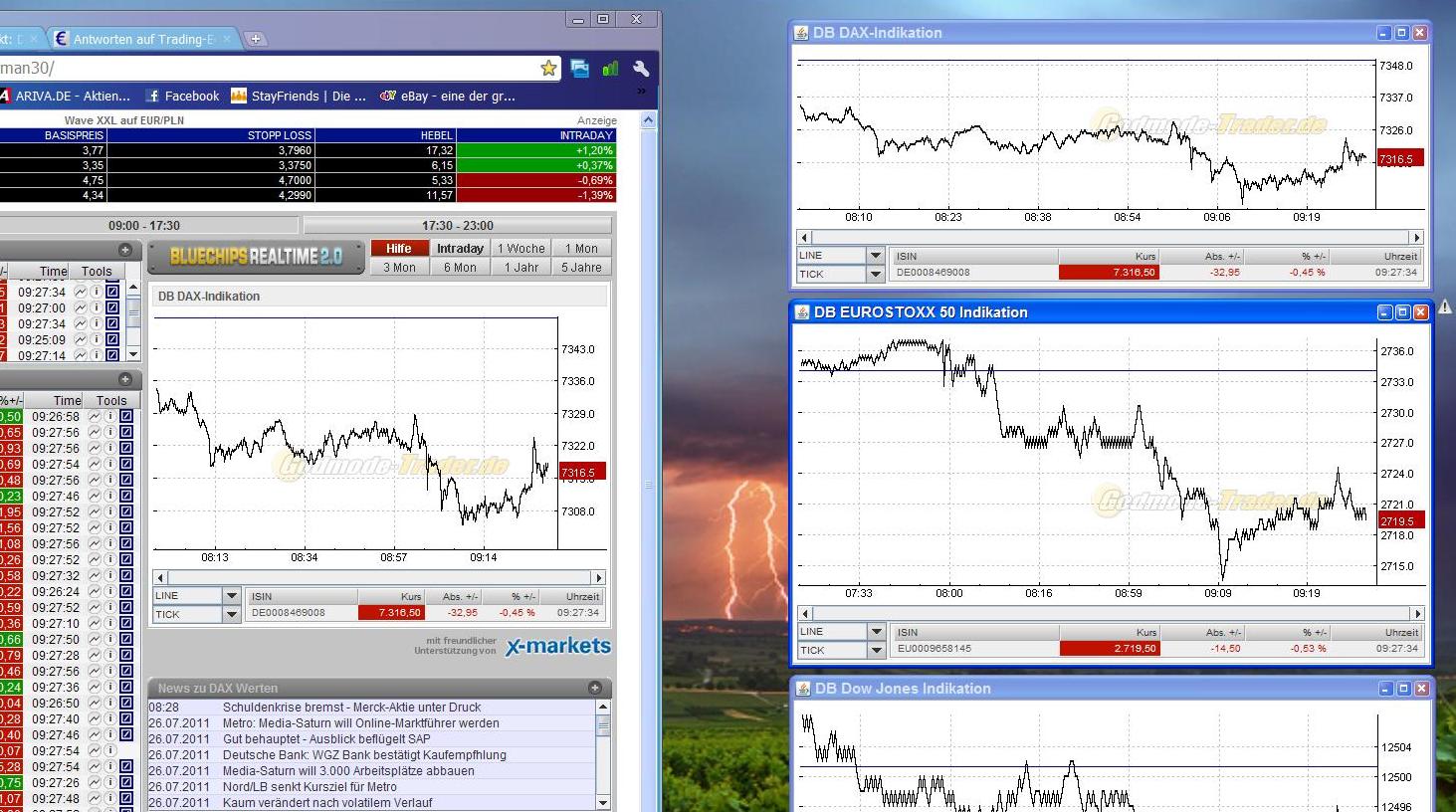The width and height of the screenshot is (1456, 812).
Task: Click blue trade icon for 09:25:09 row
Action: pos(112,339)
